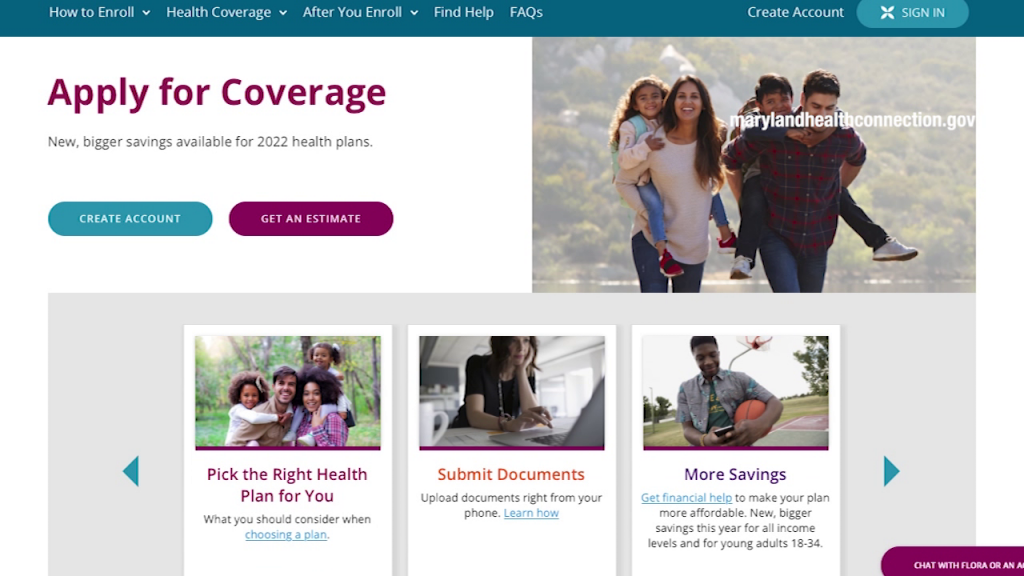Click the teal CREATE ACCOUNT button
This screenshot has height=576, width=1024.
tap(130, 219)
